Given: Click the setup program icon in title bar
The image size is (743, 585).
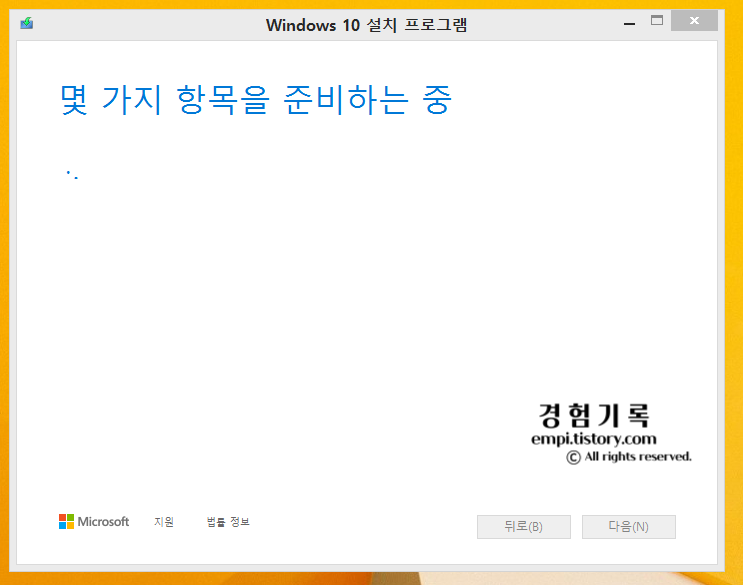Looking at the screenshot, I should (27, 23).
